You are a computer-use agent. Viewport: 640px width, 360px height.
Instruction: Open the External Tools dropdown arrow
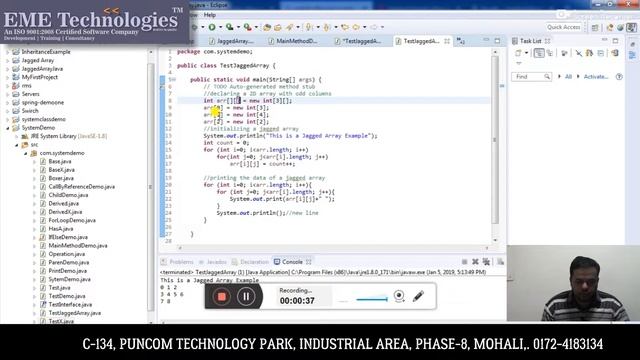(256, 27)
